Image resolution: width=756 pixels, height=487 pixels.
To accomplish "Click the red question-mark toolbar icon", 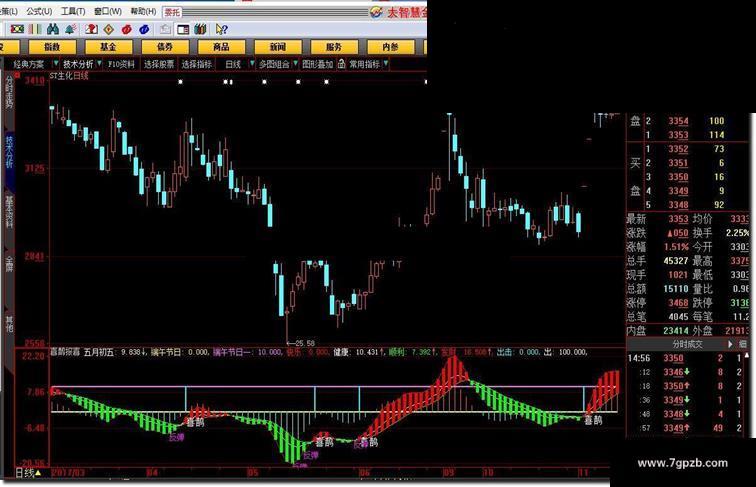I will pyautogui.click(x=91, y=29).
